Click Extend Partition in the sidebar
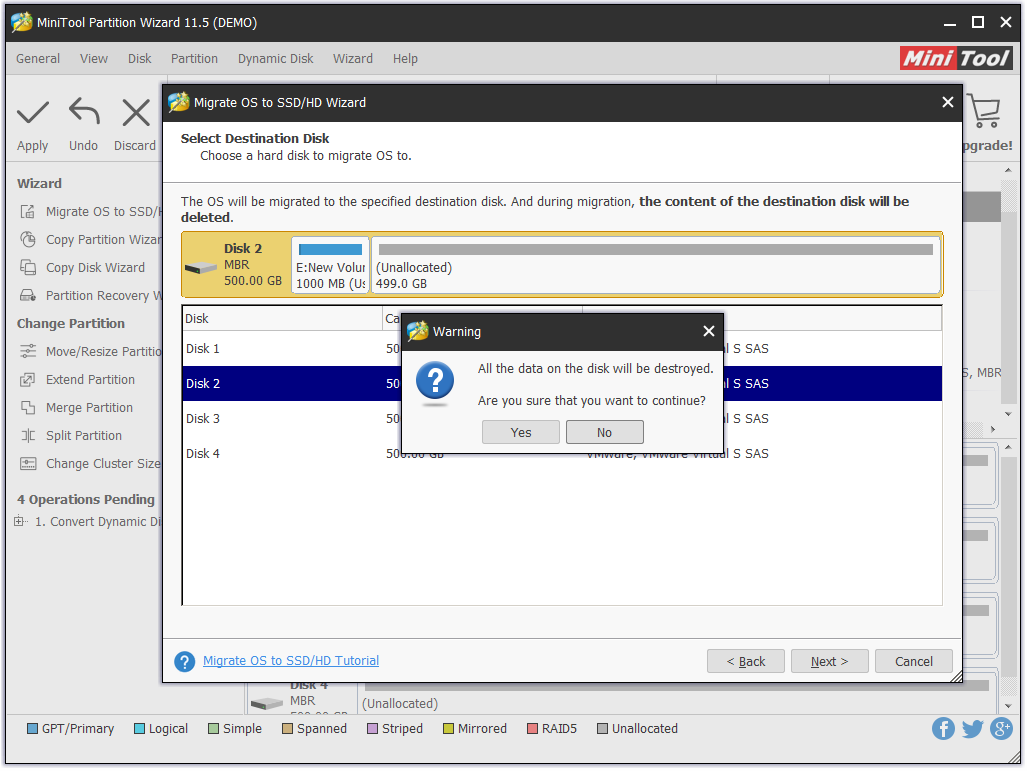The width and height of the screenshot is (1027, 771). pyautogui.click(x=90, y=380)
